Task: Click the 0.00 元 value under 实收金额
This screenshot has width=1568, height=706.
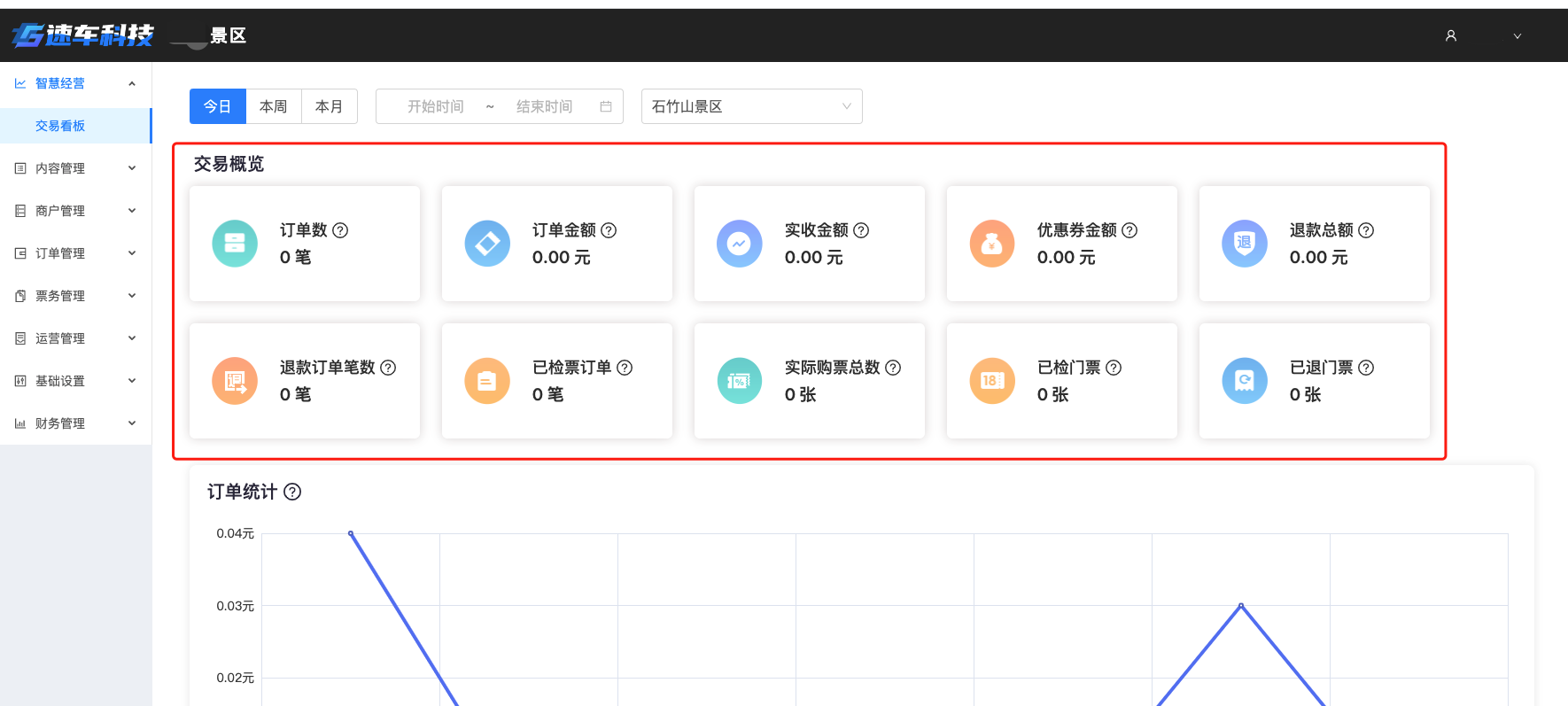Action: [813, 258]
